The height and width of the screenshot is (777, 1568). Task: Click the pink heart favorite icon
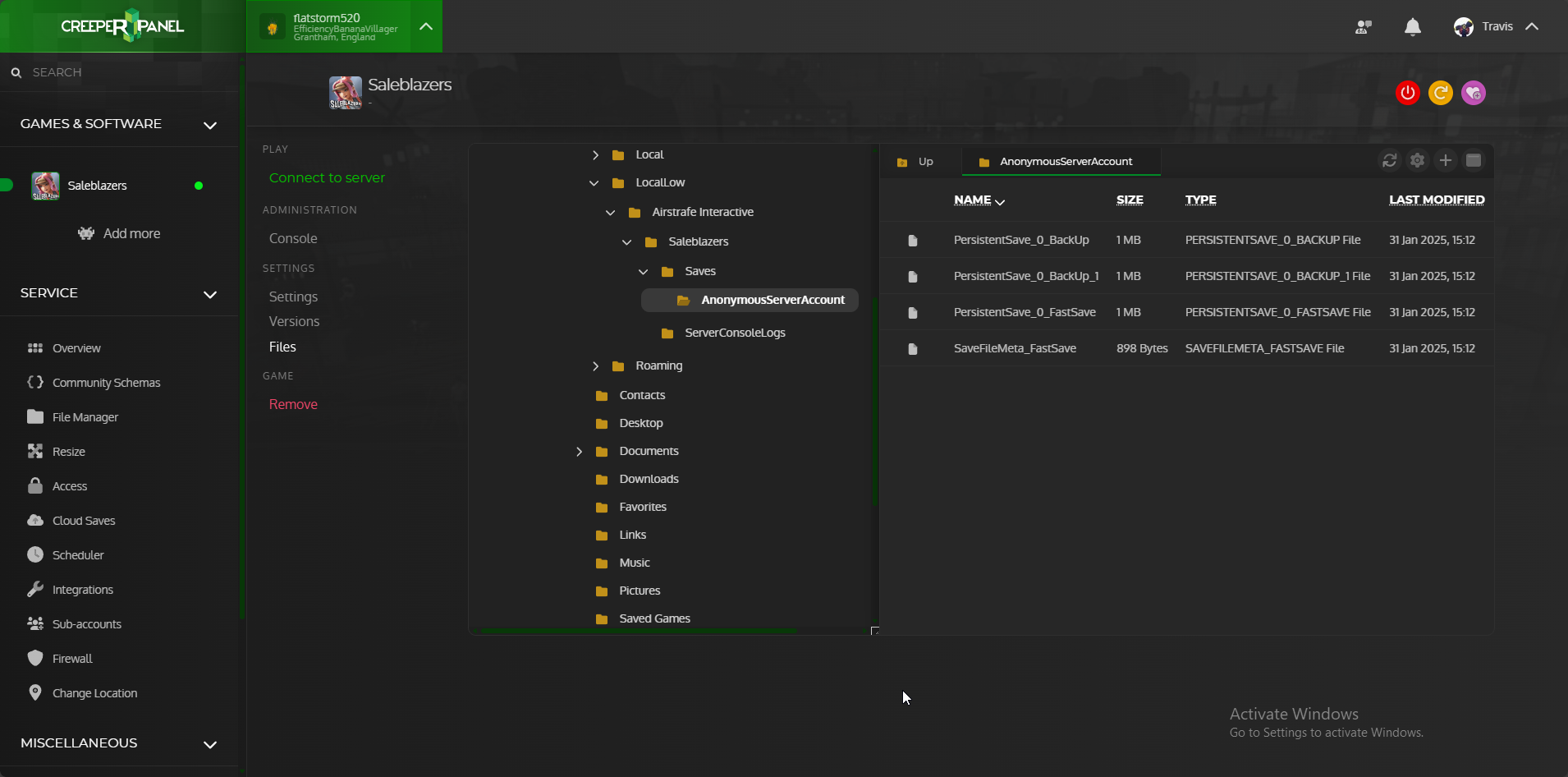coord(1474,93)
